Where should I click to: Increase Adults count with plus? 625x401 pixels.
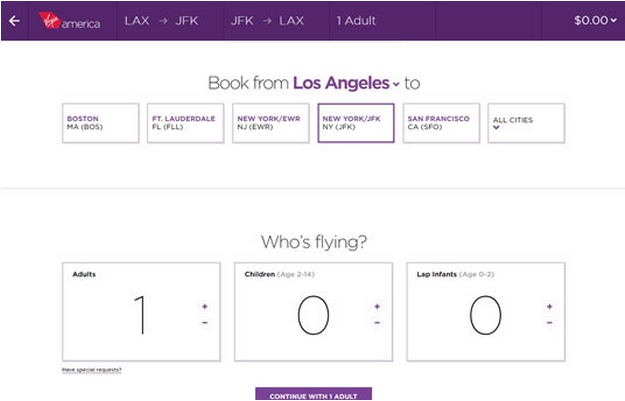(x=204, y=307)
